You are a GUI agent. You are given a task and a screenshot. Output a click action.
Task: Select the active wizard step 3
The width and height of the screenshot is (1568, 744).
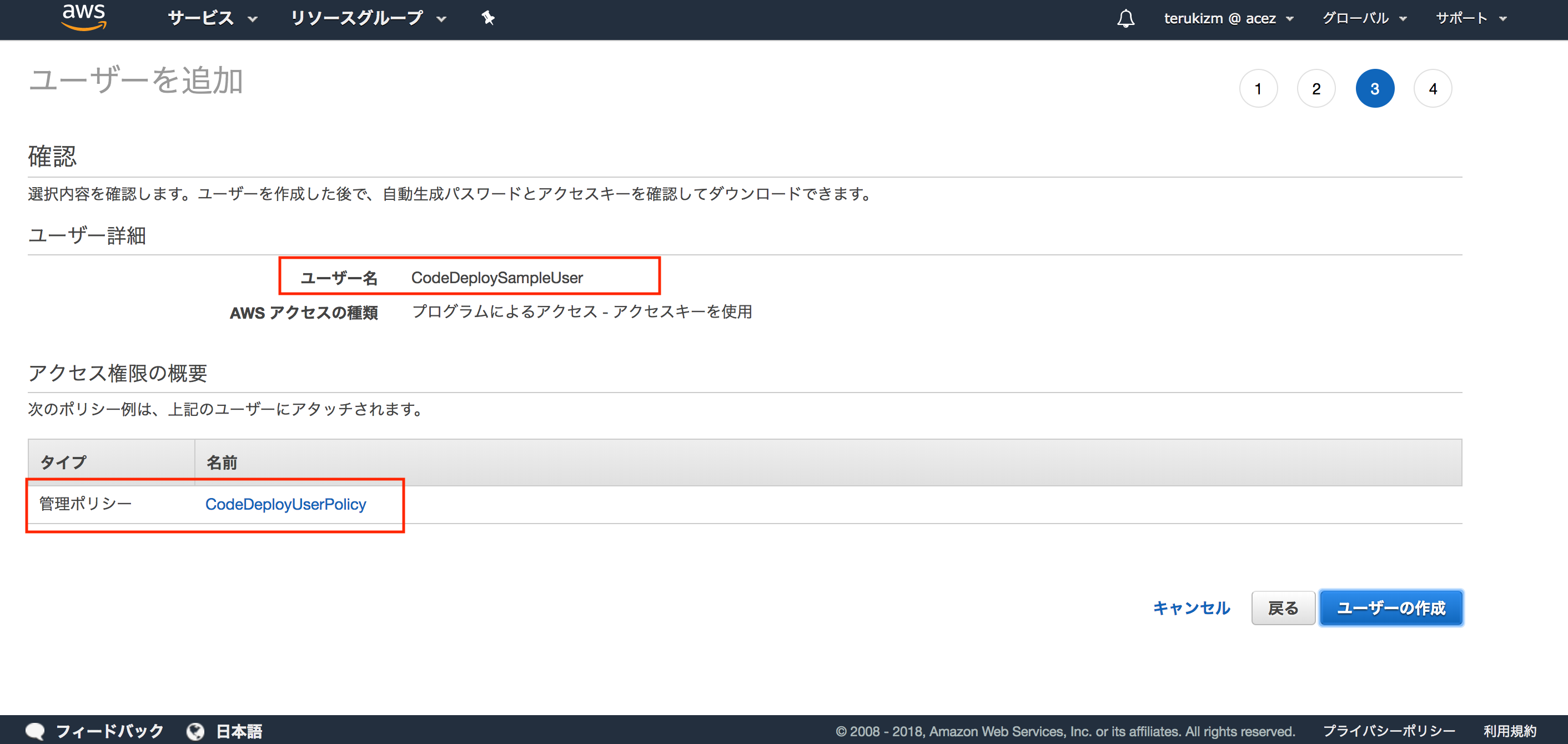click(1374, 89)
